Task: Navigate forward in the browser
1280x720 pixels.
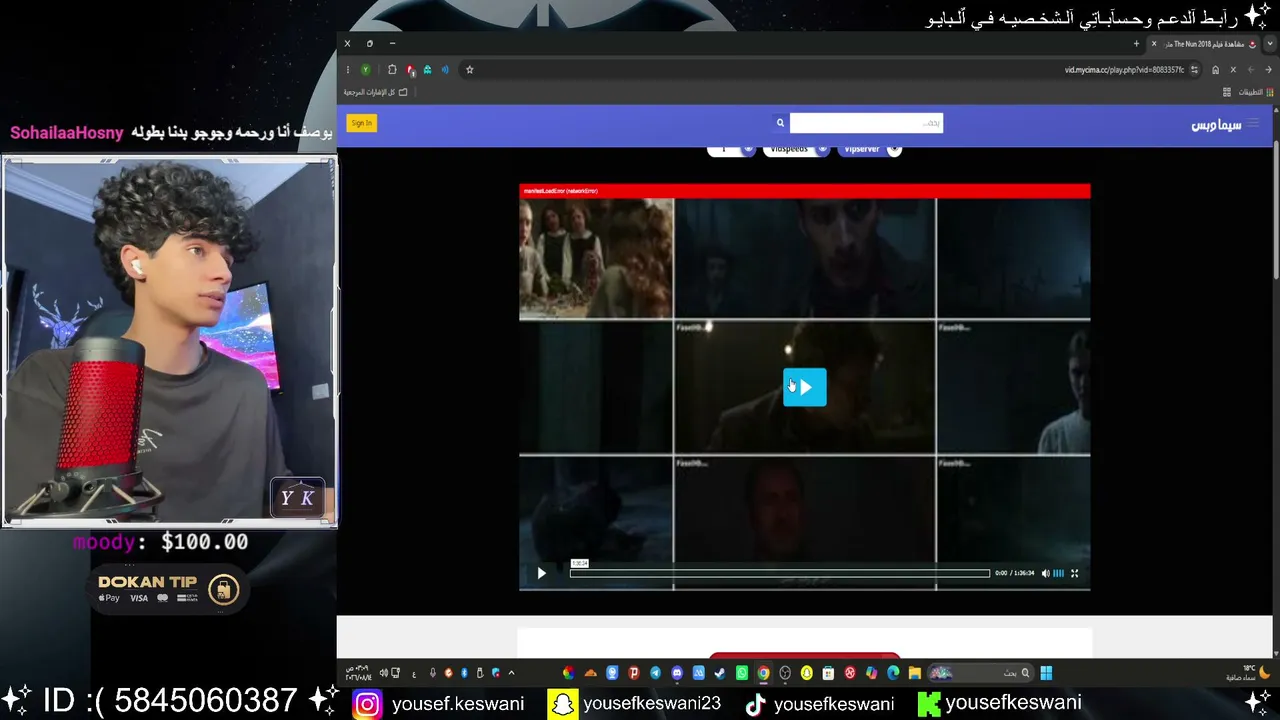Action: click(x=1251, y=70)
